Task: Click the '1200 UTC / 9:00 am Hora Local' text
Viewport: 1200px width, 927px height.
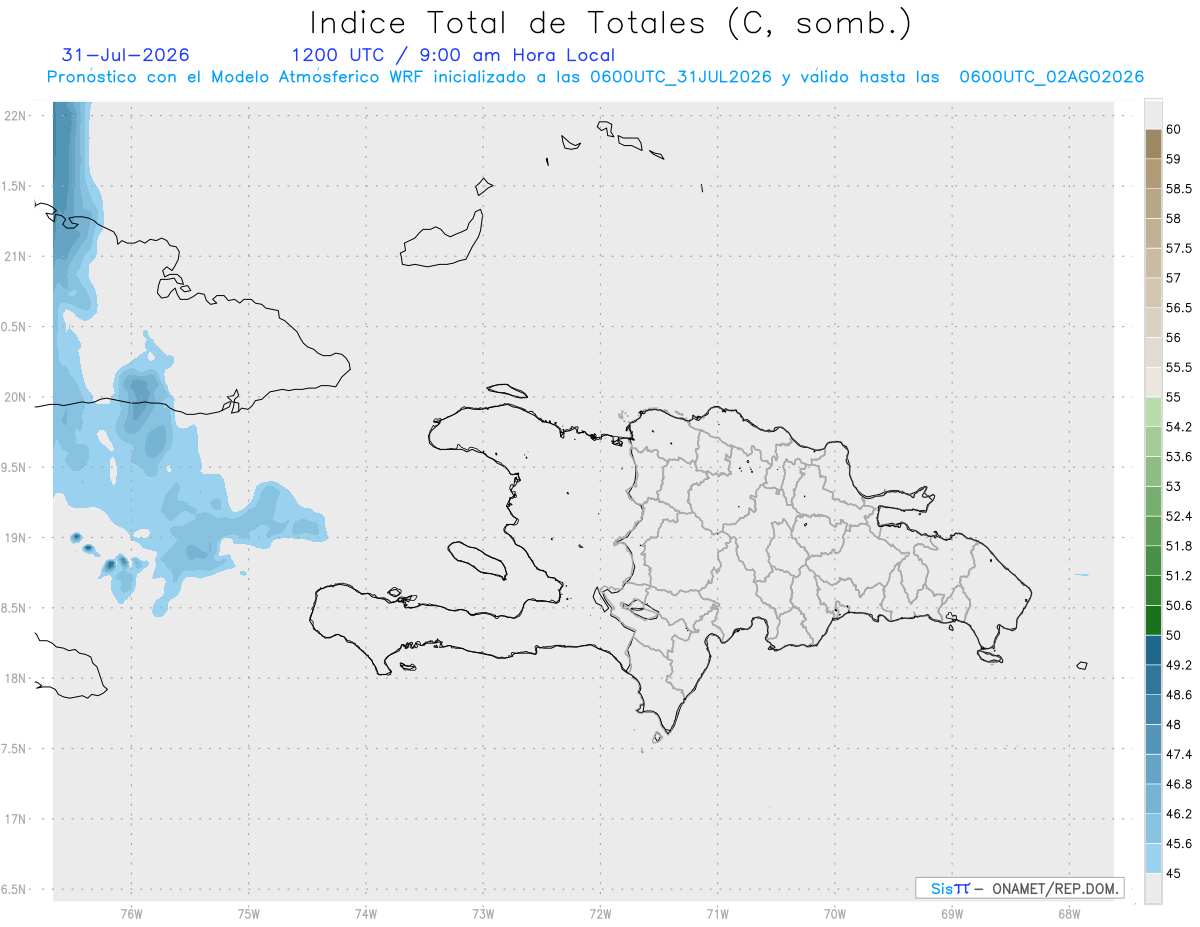Action: tap(453, 55)
